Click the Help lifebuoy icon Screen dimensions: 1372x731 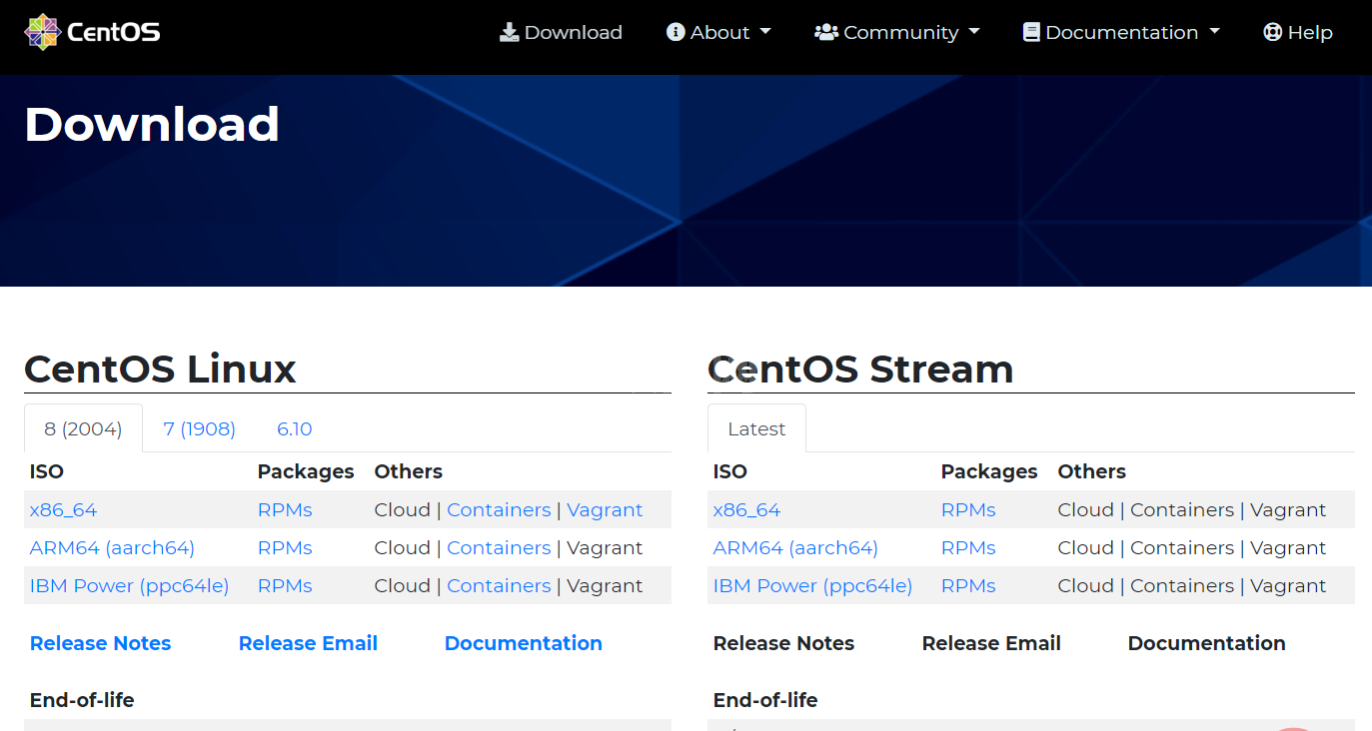pyautogui.click(x=1272, y=32)
